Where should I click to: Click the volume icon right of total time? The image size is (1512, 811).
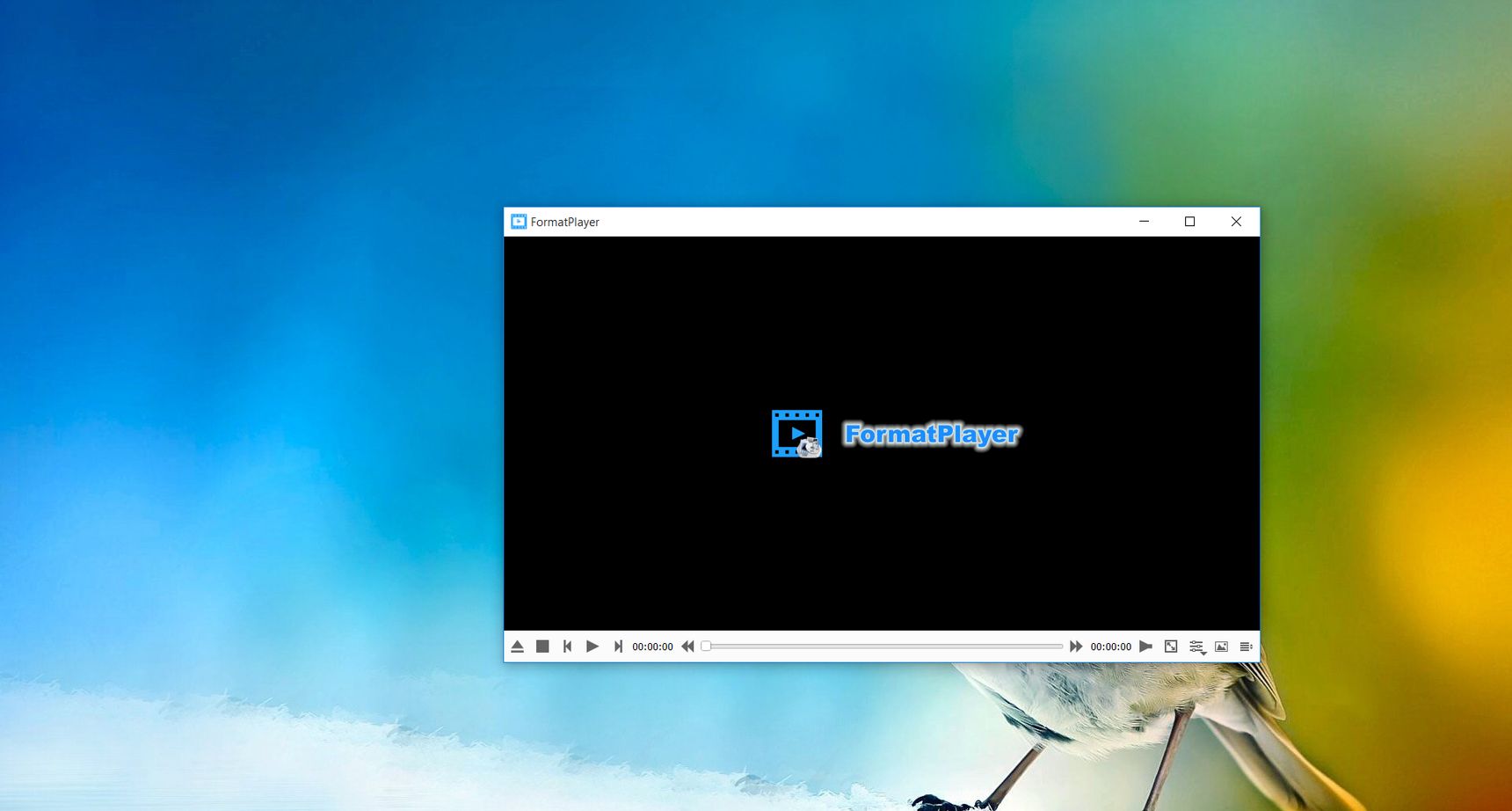click(x=1145, y=647)
